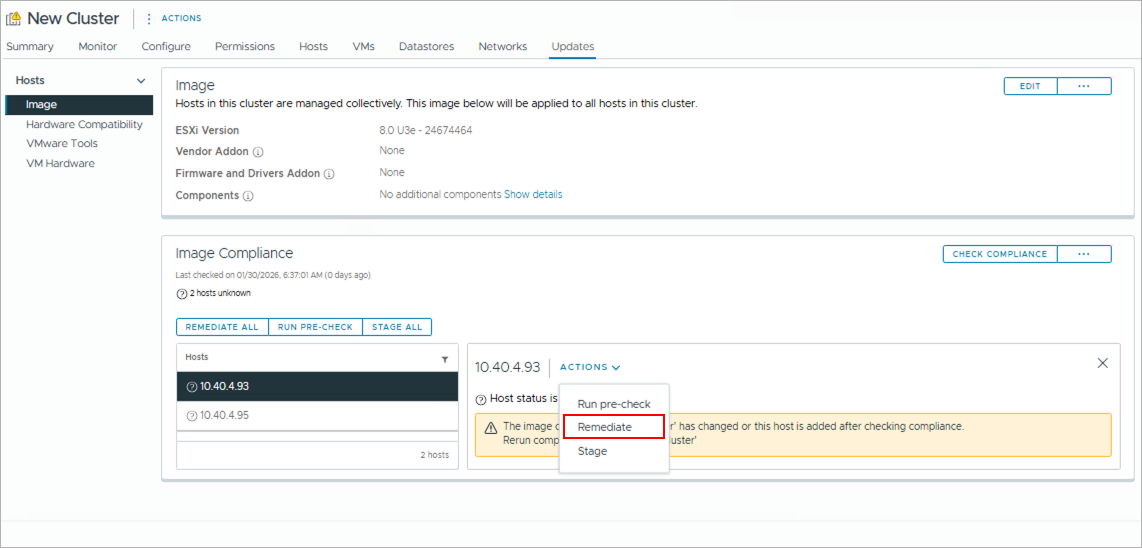Click the cluster icon beside New Cluster
Viewport: 1142px width, 548px height.
click(x=14, y=19)
